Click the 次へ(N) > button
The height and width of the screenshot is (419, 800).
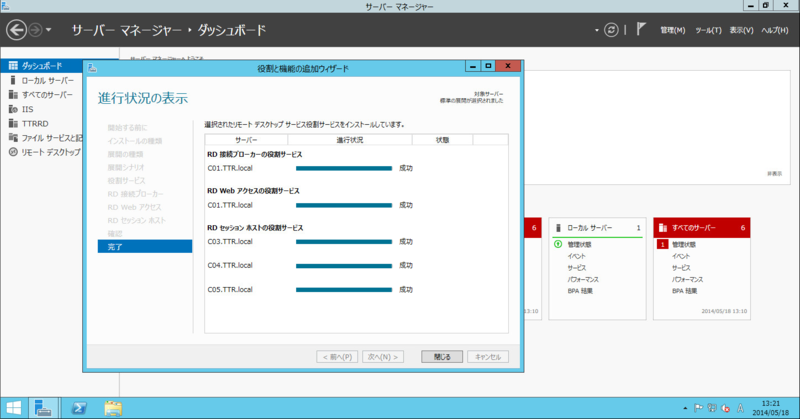click(x=383, y=357)
